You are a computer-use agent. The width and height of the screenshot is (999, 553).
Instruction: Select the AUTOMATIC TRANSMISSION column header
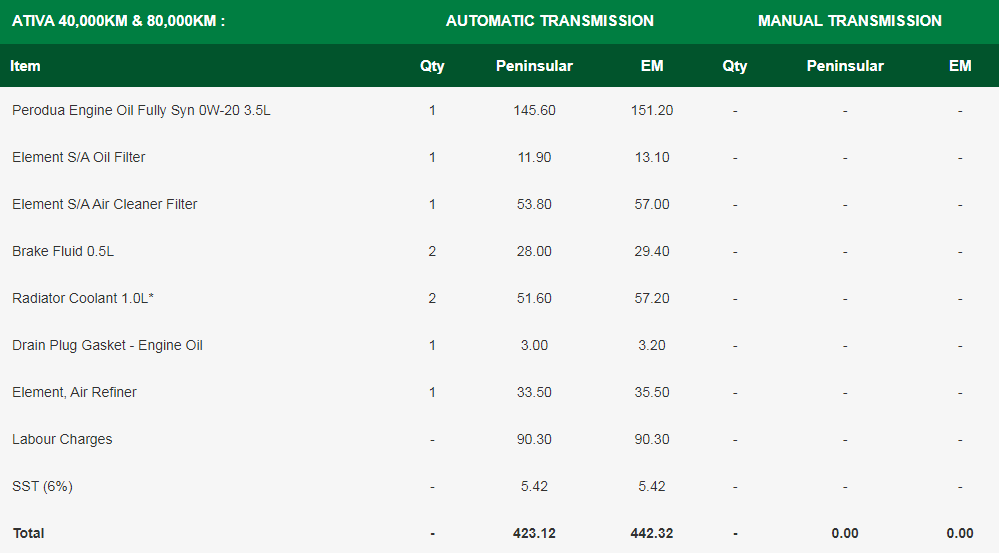point(549,21)
